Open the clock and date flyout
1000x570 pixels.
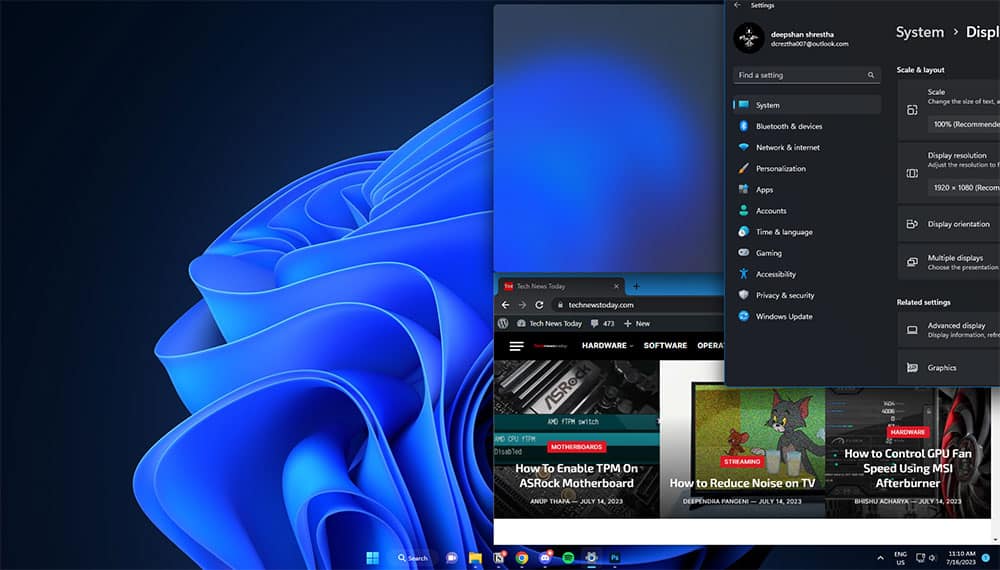pos(962,558)
